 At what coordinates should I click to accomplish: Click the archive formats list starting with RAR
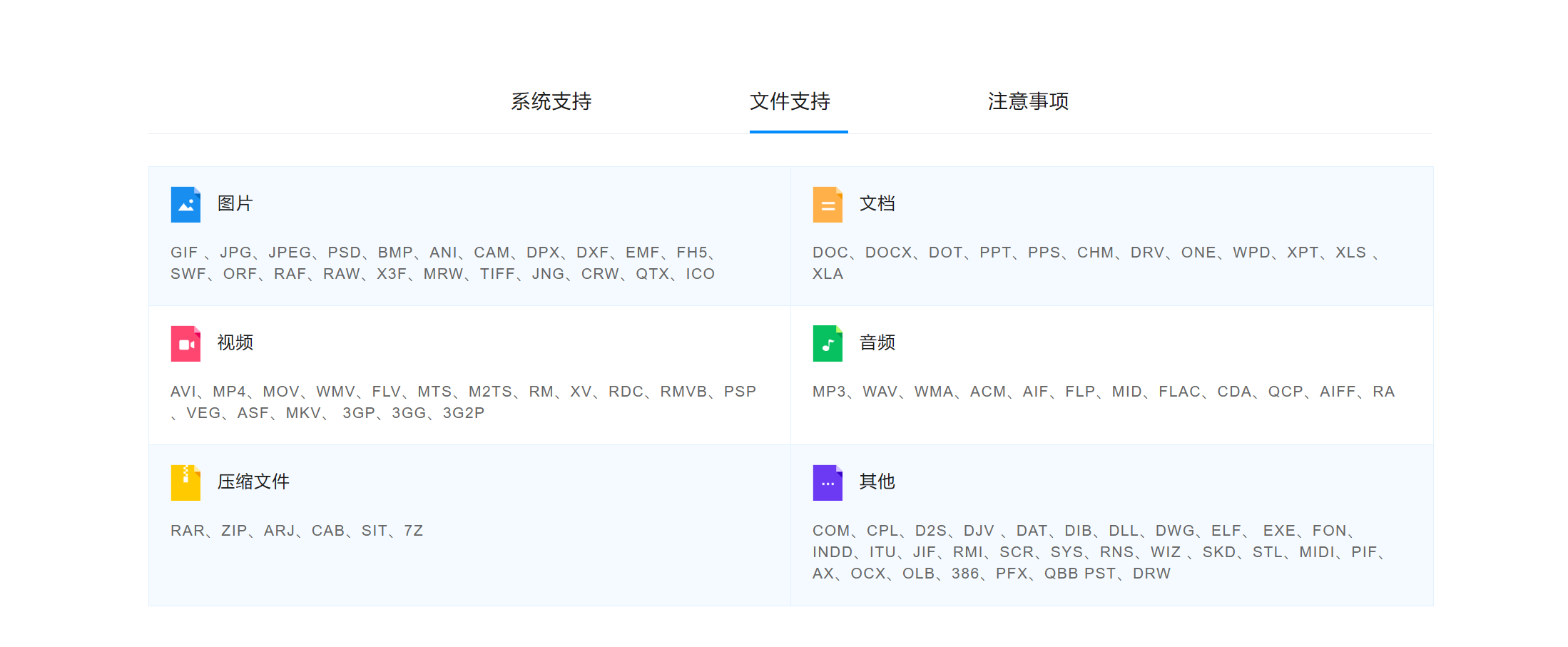[x=297, y=531]
